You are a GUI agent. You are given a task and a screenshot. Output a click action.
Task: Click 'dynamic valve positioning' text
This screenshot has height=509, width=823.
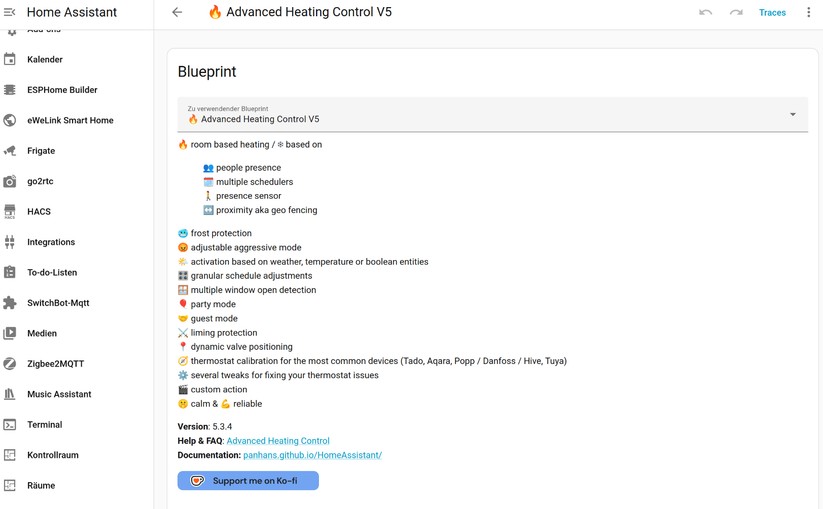click(241, 347)
